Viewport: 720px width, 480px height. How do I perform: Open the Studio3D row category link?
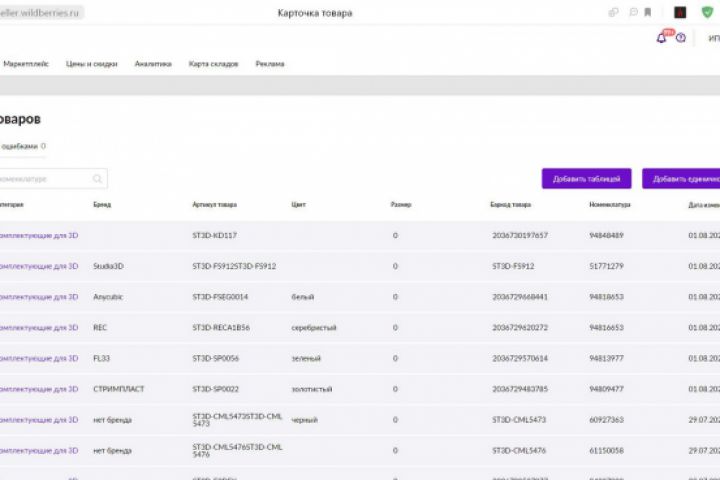[38, 266]
